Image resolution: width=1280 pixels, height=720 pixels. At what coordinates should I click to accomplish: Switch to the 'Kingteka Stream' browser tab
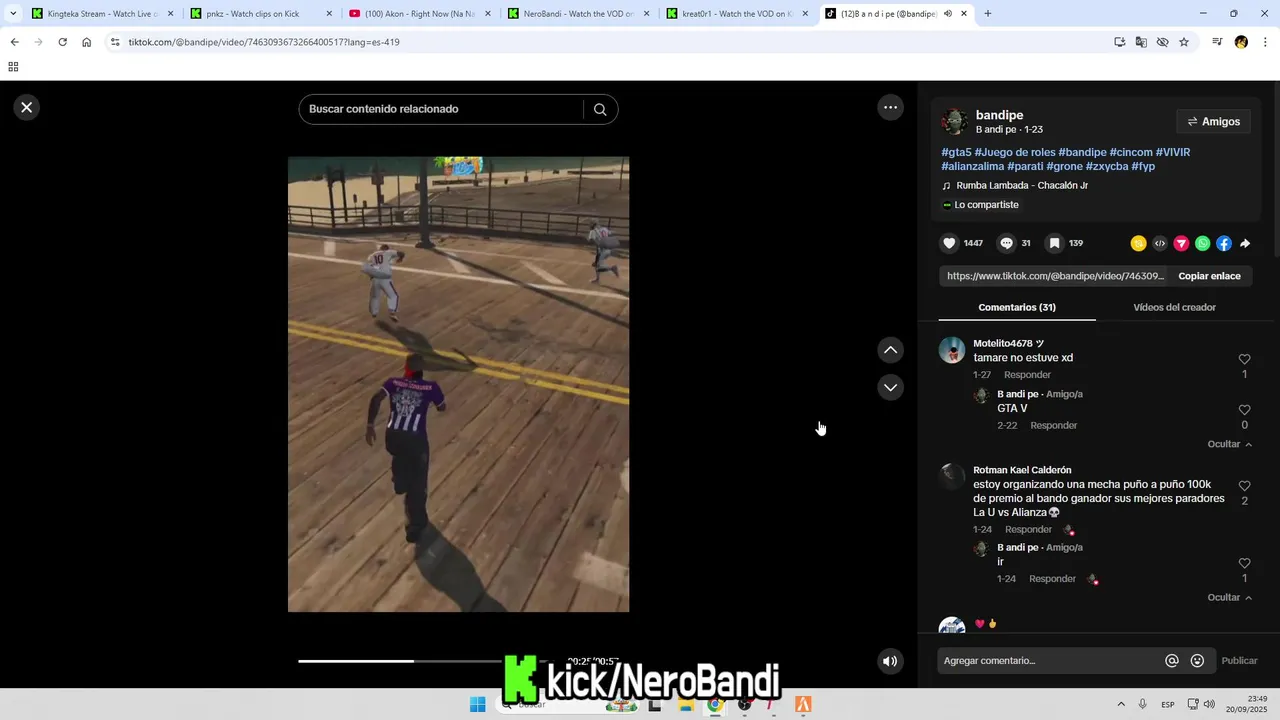(x=102, y=14)
